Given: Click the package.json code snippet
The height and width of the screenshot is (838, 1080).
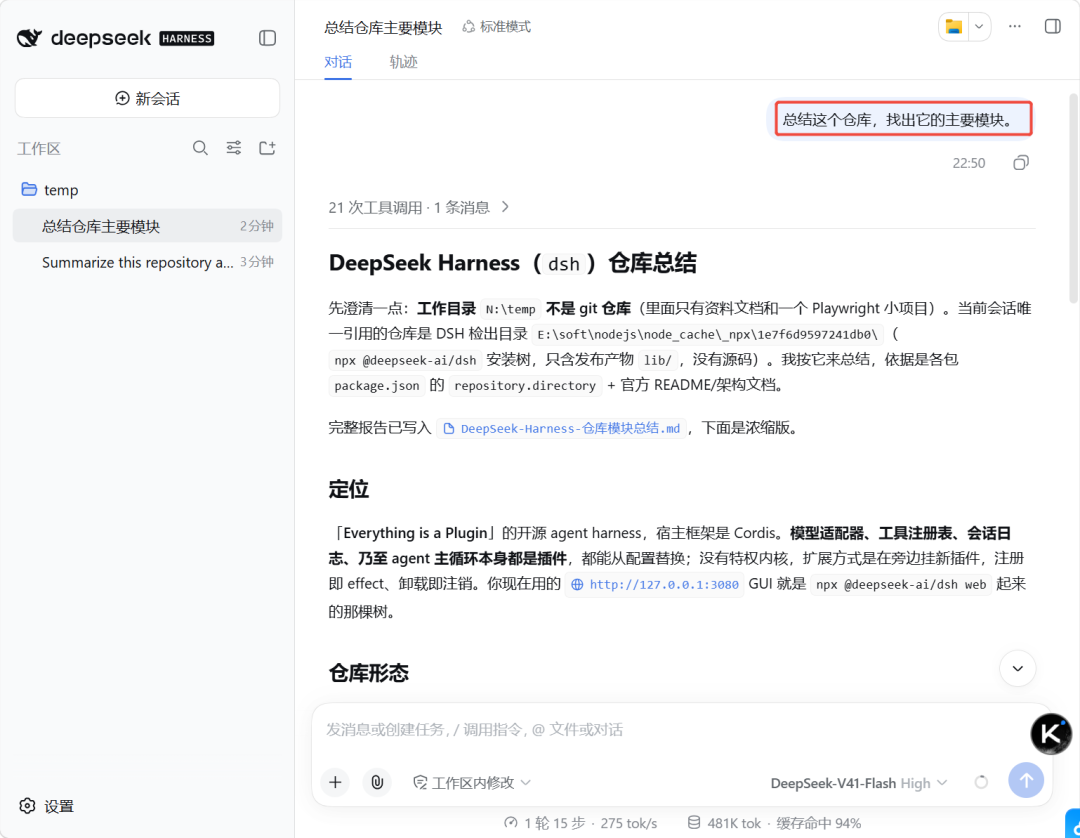Looking at the screenshot, I should tap(377, 386).
